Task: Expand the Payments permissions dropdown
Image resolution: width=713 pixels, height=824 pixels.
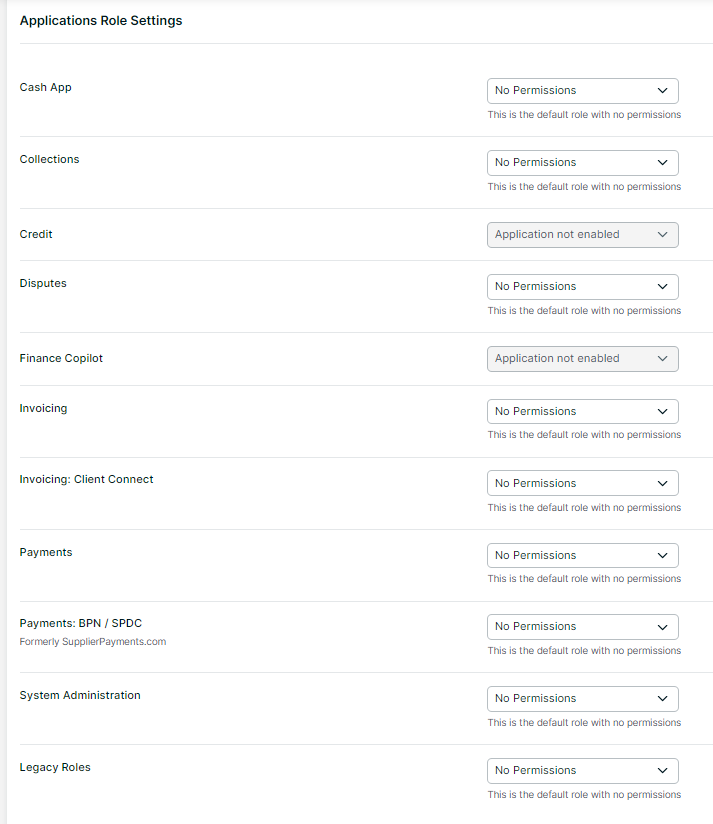Action: 582,556
